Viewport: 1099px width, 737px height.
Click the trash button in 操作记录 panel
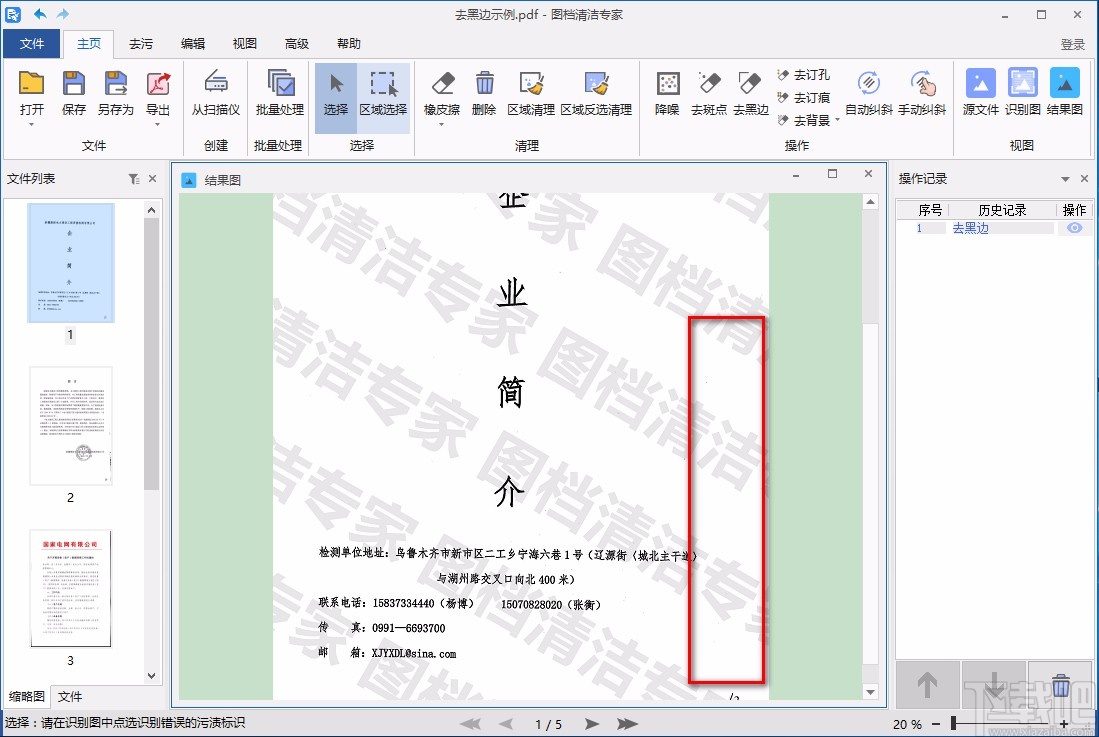(x=1061, y=685)
